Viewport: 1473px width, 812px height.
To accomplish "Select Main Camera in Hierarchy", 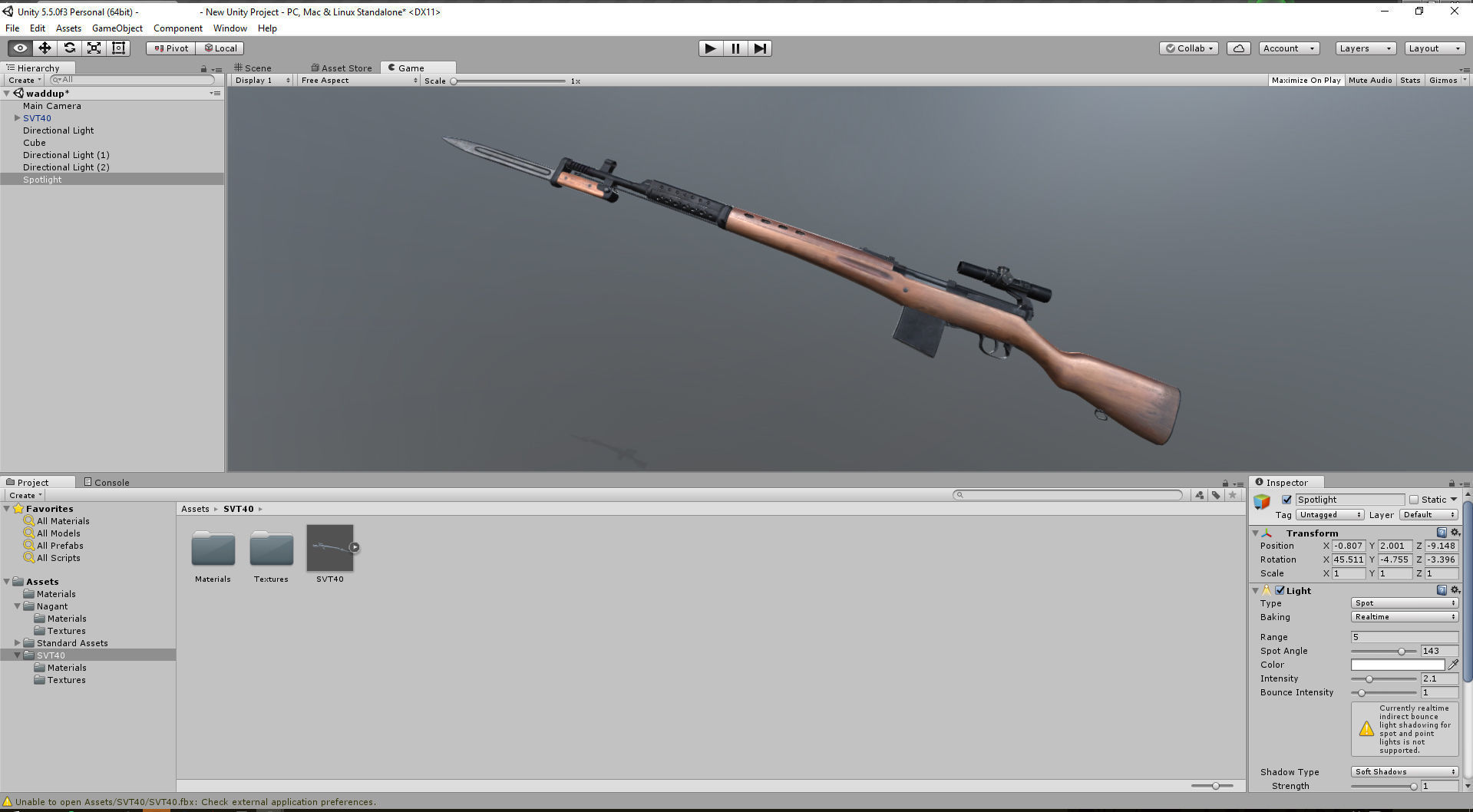I will (51, 106).
